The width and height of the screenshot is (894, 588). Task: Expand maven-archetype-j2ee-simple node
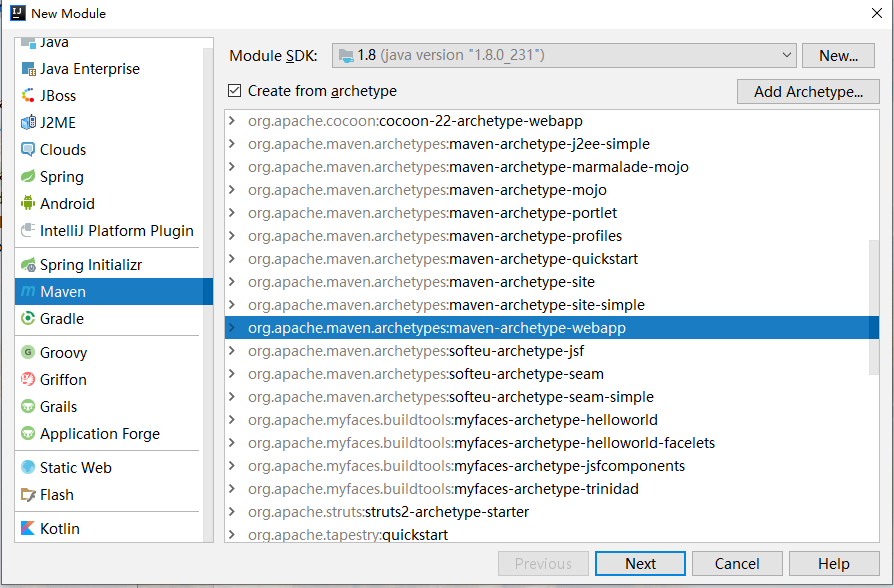(231, 144)
